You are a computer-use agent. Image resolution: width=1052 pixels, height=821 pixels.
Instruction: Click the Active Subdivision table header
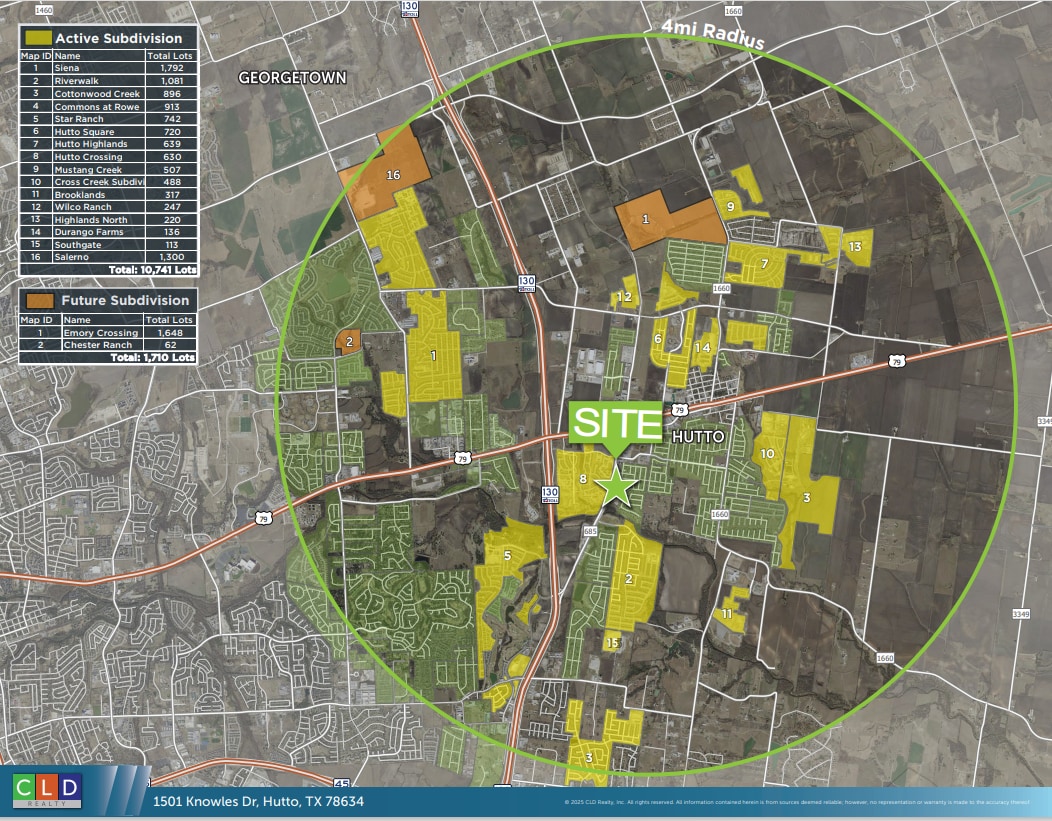tap(118, 38)
